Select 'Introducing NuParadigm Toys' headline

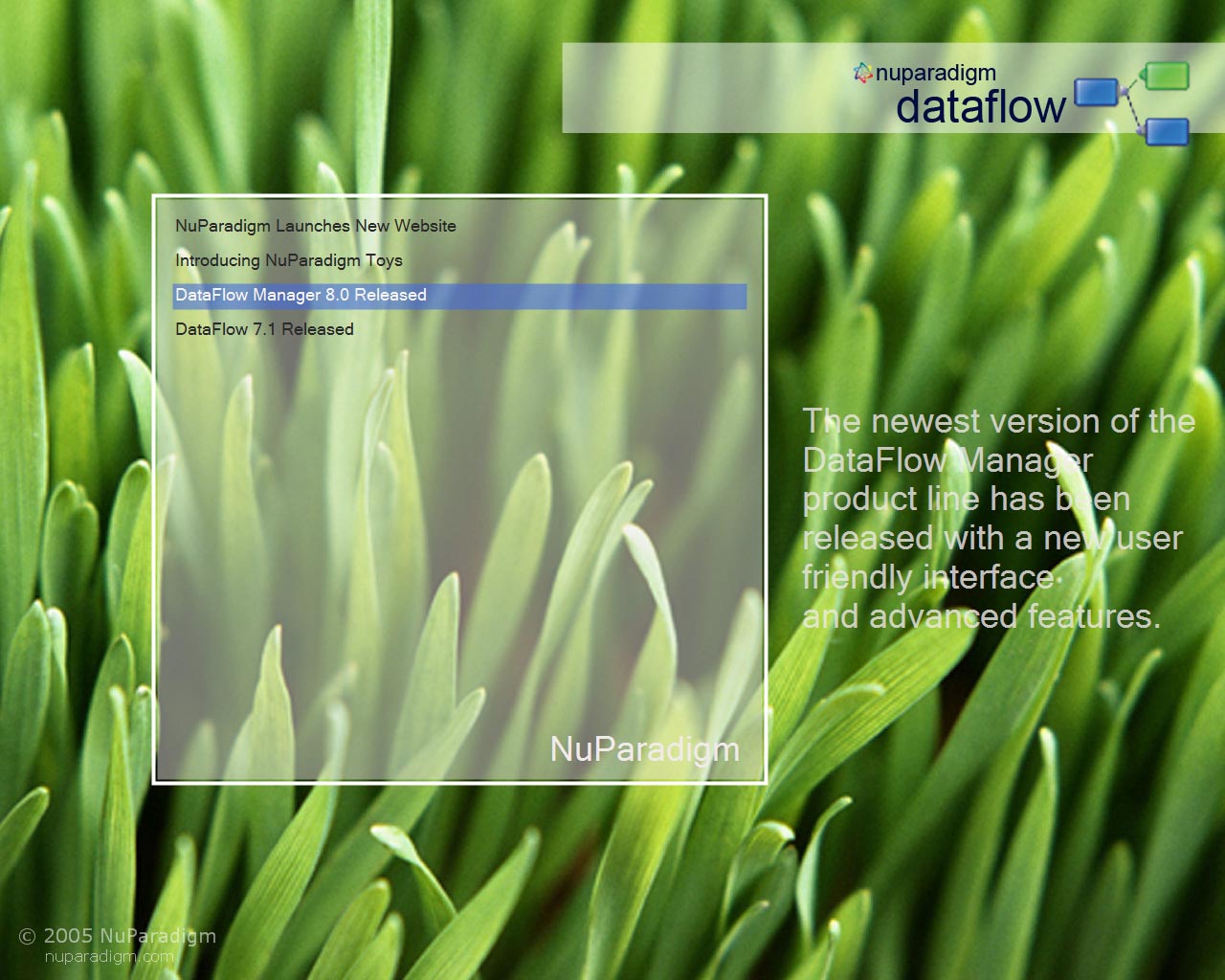289,260
